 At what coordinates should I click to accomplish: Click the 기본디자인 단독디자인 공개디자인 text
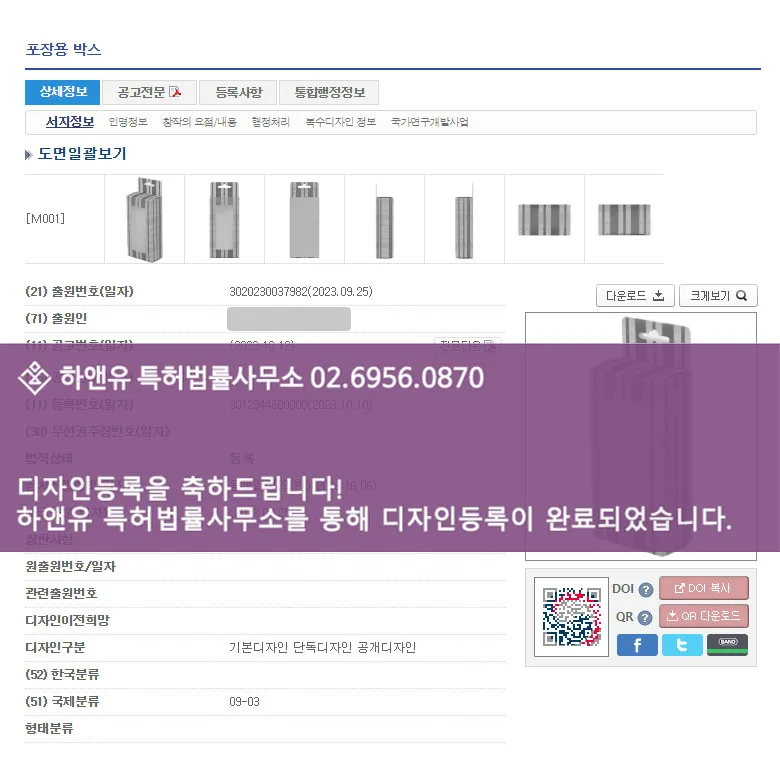point(322,647)
